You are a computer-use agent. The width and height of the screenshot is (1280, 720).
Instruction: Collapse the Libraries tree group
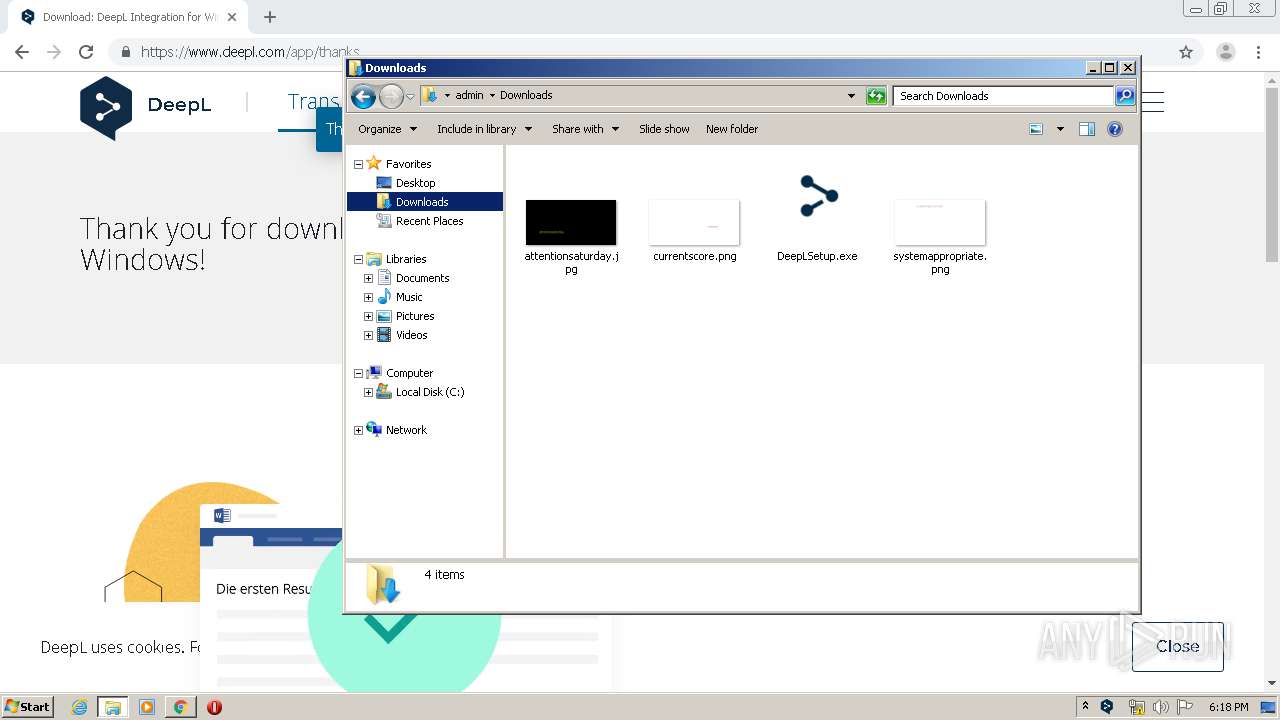pos(358,259)
